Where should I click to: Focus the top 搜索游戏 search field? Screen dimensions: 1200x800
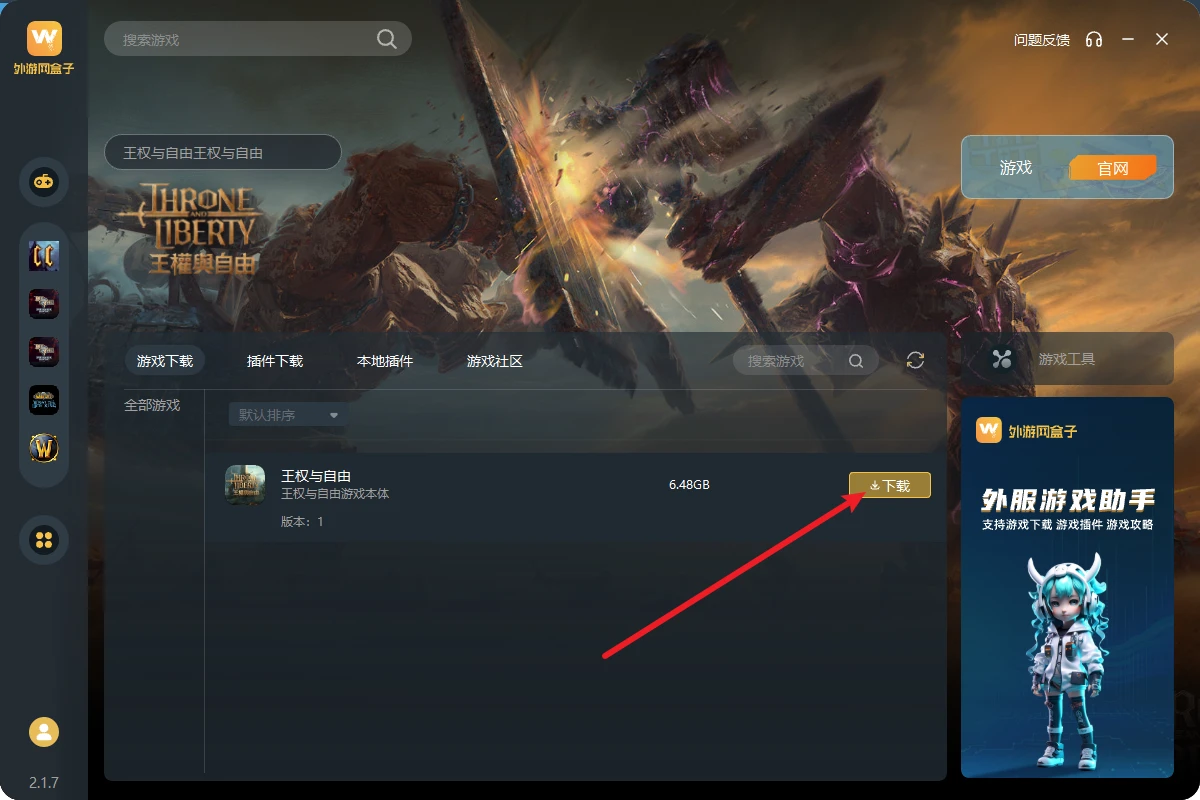258,39
